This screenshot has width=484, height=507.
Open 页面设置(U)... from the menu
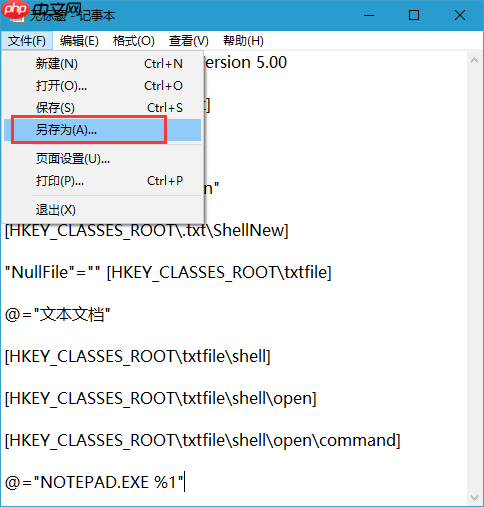[x=102, y=159]
